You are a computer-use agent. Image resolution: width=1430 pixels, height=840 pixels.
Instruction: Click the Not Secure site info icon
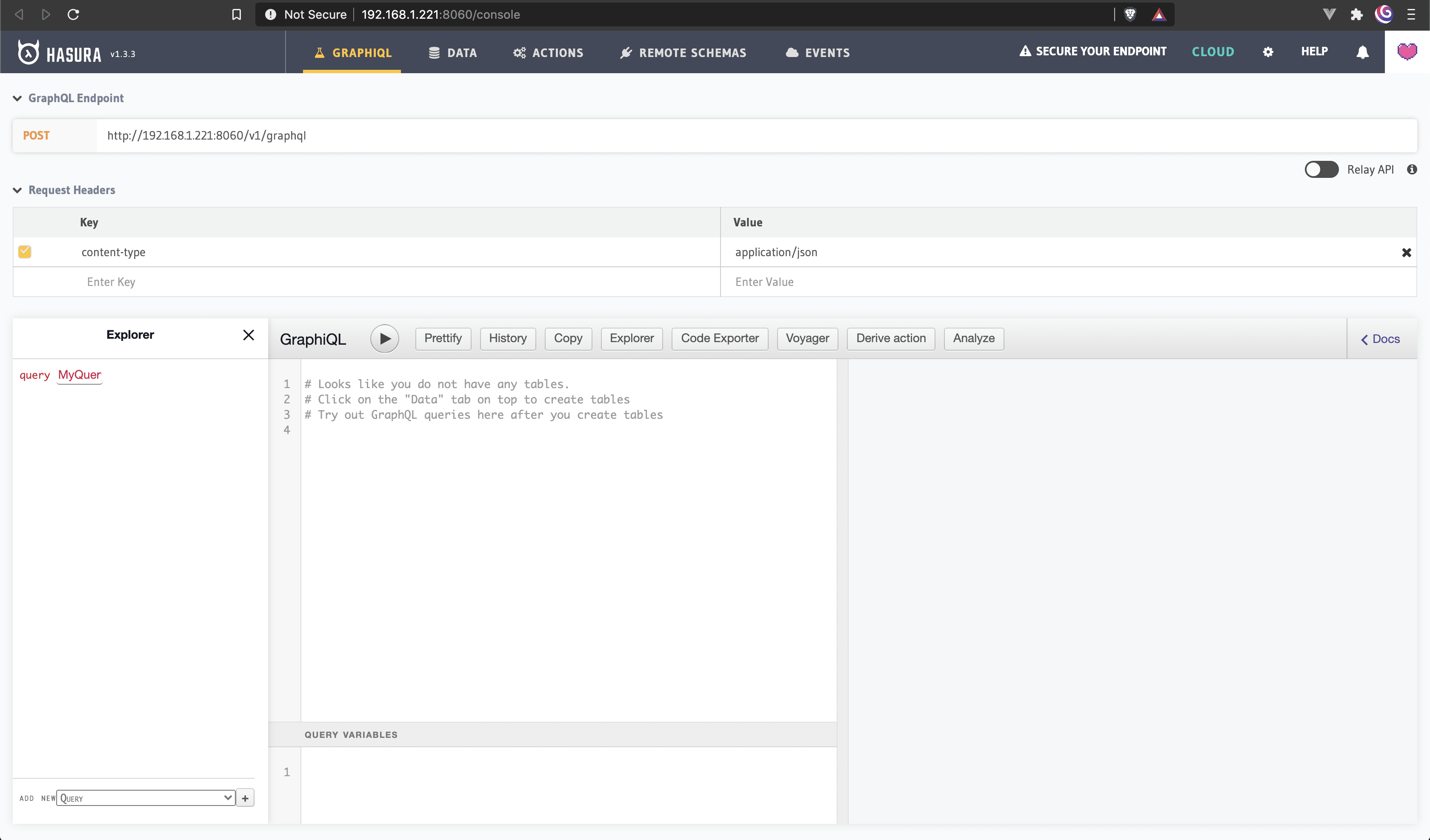[x=271, y=14]
